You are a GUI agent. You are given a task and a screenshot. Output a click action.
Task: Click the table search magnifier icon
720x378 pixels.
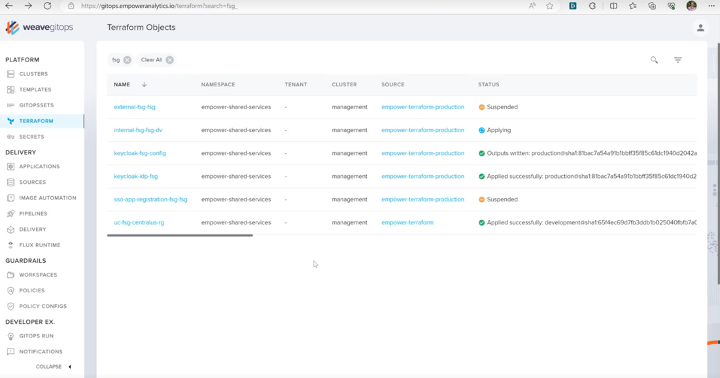tap(654, 60)
